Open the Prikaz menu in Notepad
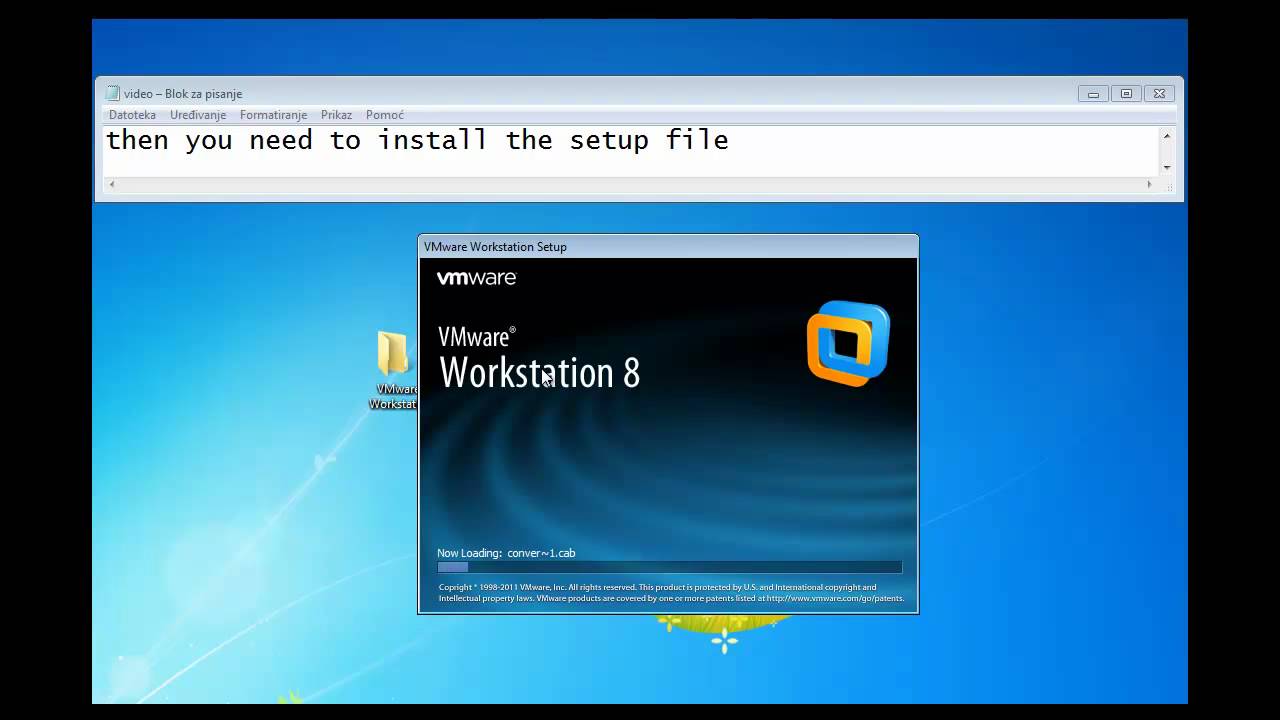 (336, 115)
